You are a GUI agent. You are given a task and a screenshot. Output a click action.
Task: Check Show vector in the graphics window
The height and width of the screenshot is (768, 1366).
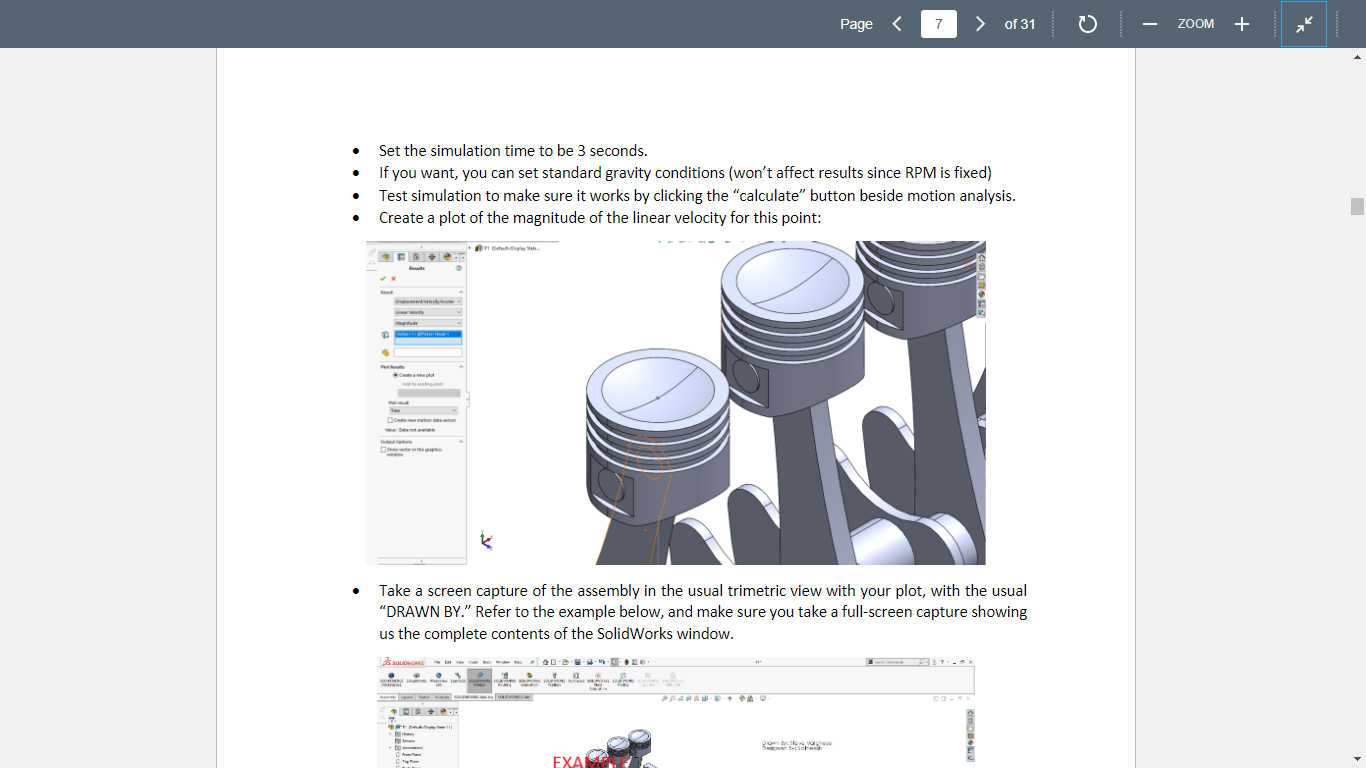pyautogui.click(x=383, y=449)
